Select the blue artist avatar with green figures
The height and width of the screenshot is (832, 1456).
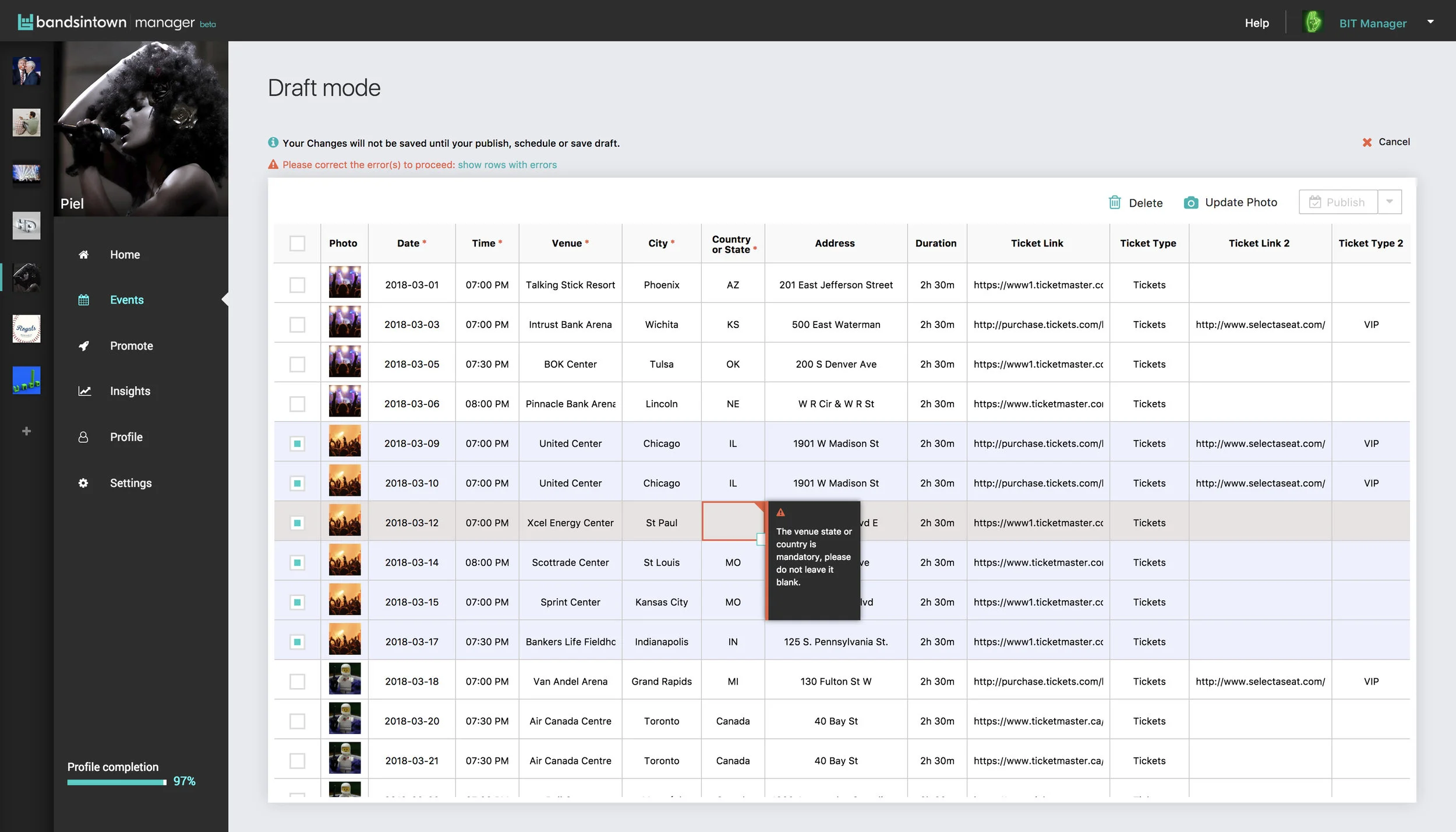click(x=26, y=380)
